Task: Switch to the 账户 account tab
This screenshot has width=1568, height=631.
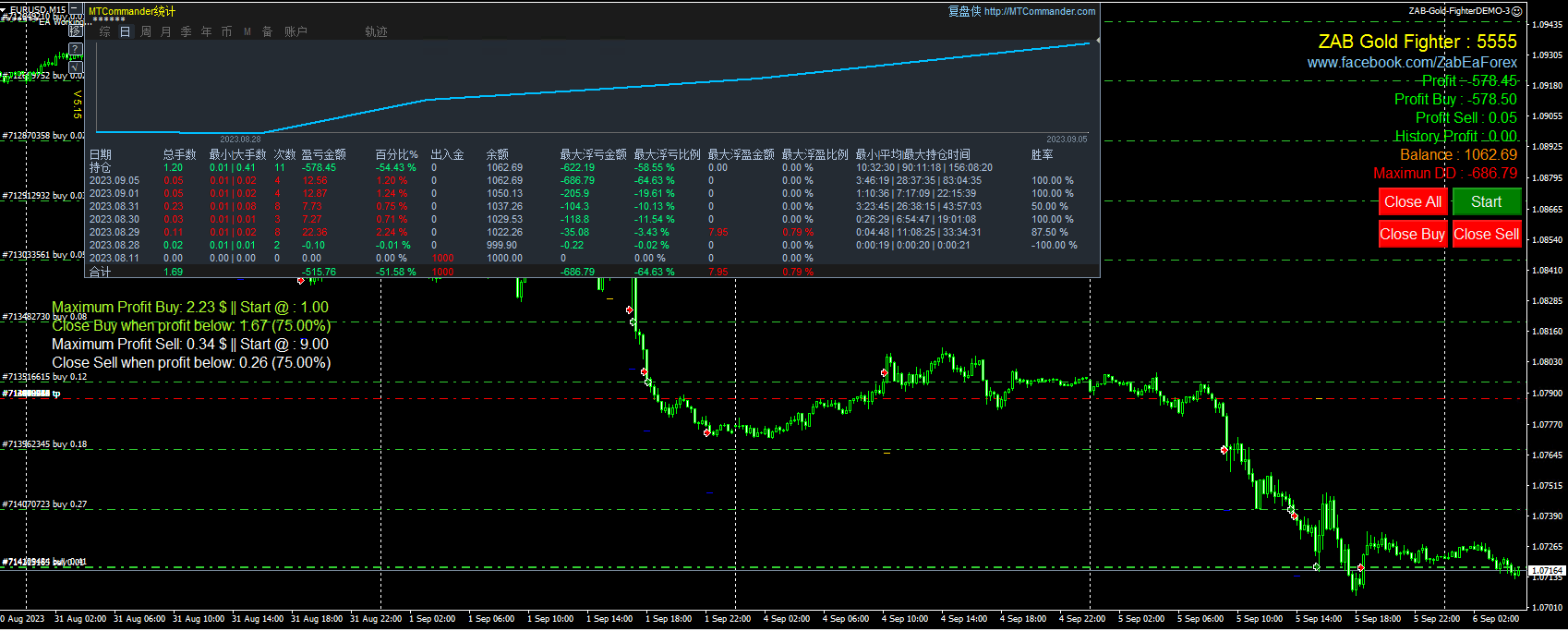Action: coord(296,31)
